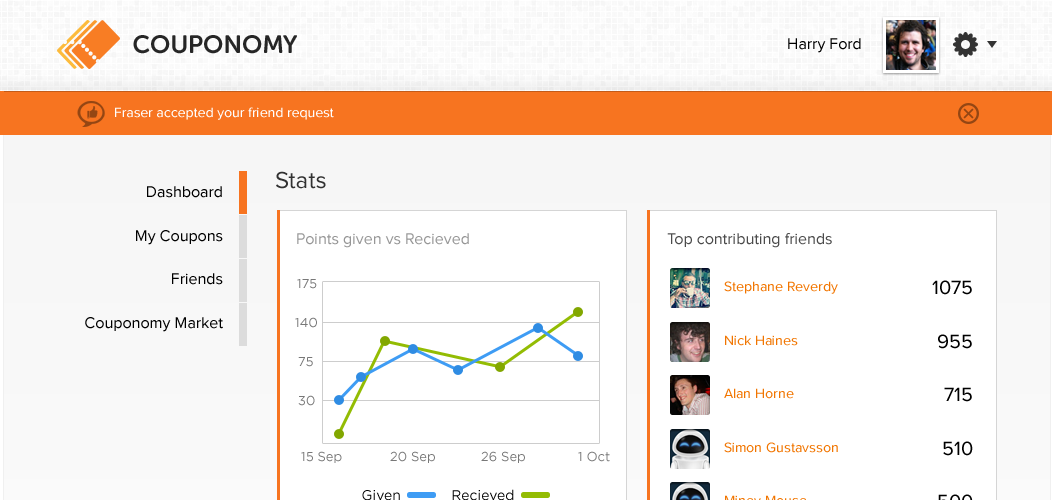The width and height of the screenshot is (1052, 500).
Task: Click Harry Ford's profile photo
Action: click(911, 45)
